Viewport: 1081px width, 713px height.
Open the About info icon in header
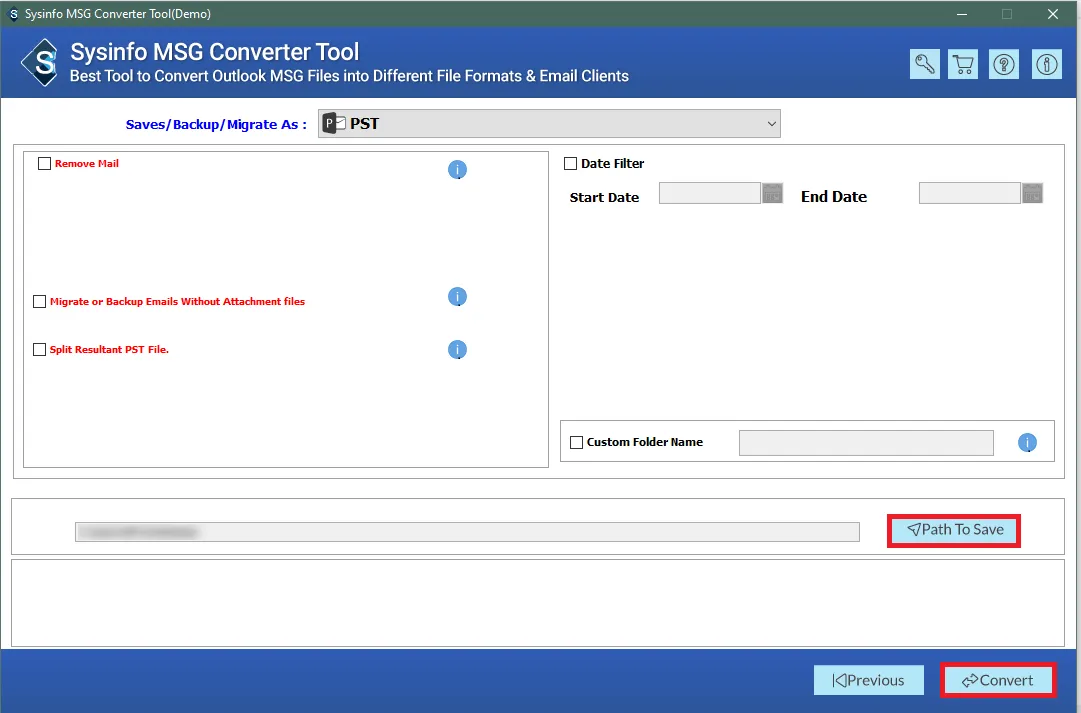tap(1046, 64)
